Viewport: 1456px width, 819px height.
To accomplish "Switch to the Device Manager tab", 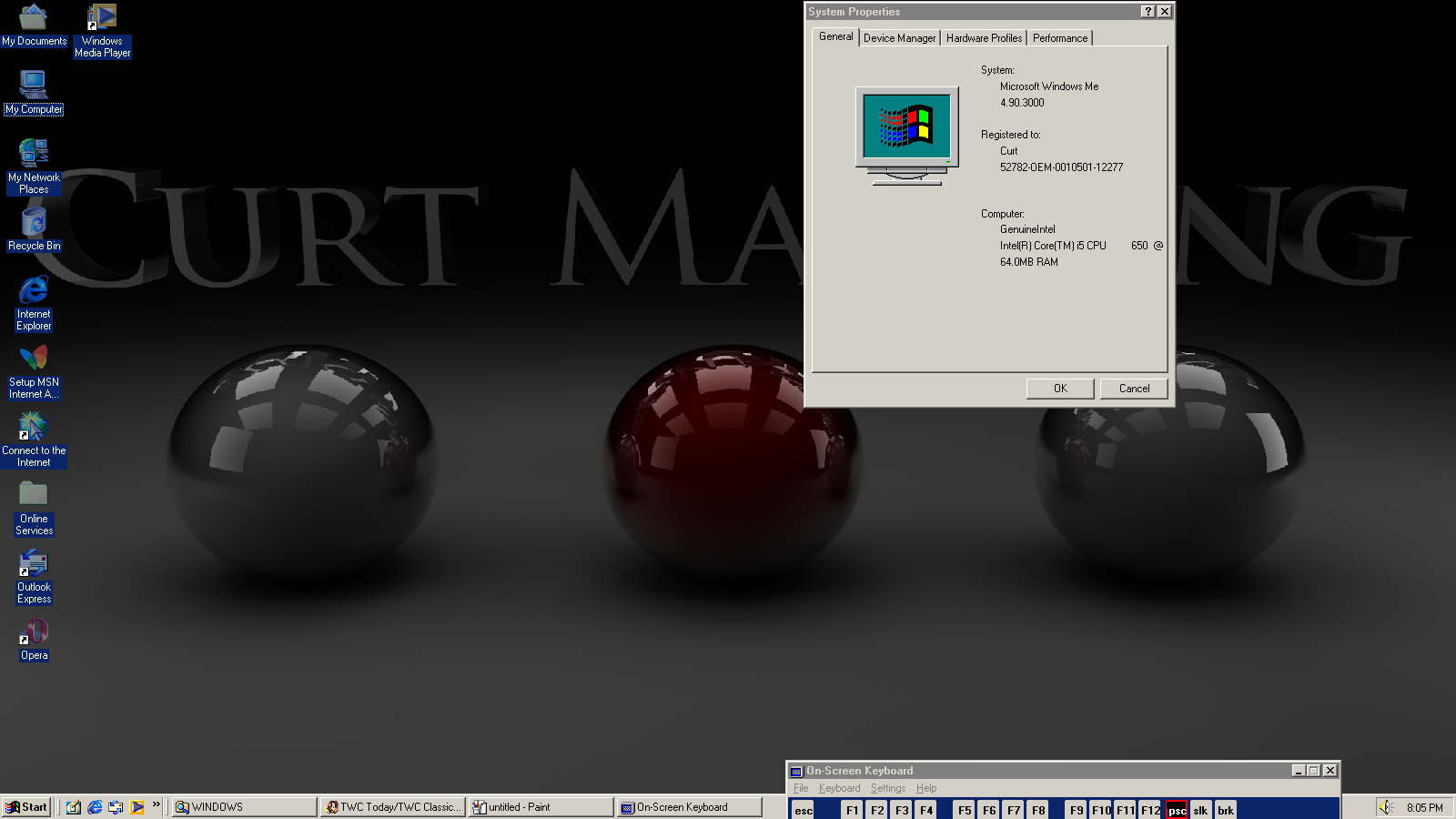I will [x=899, y=38].
